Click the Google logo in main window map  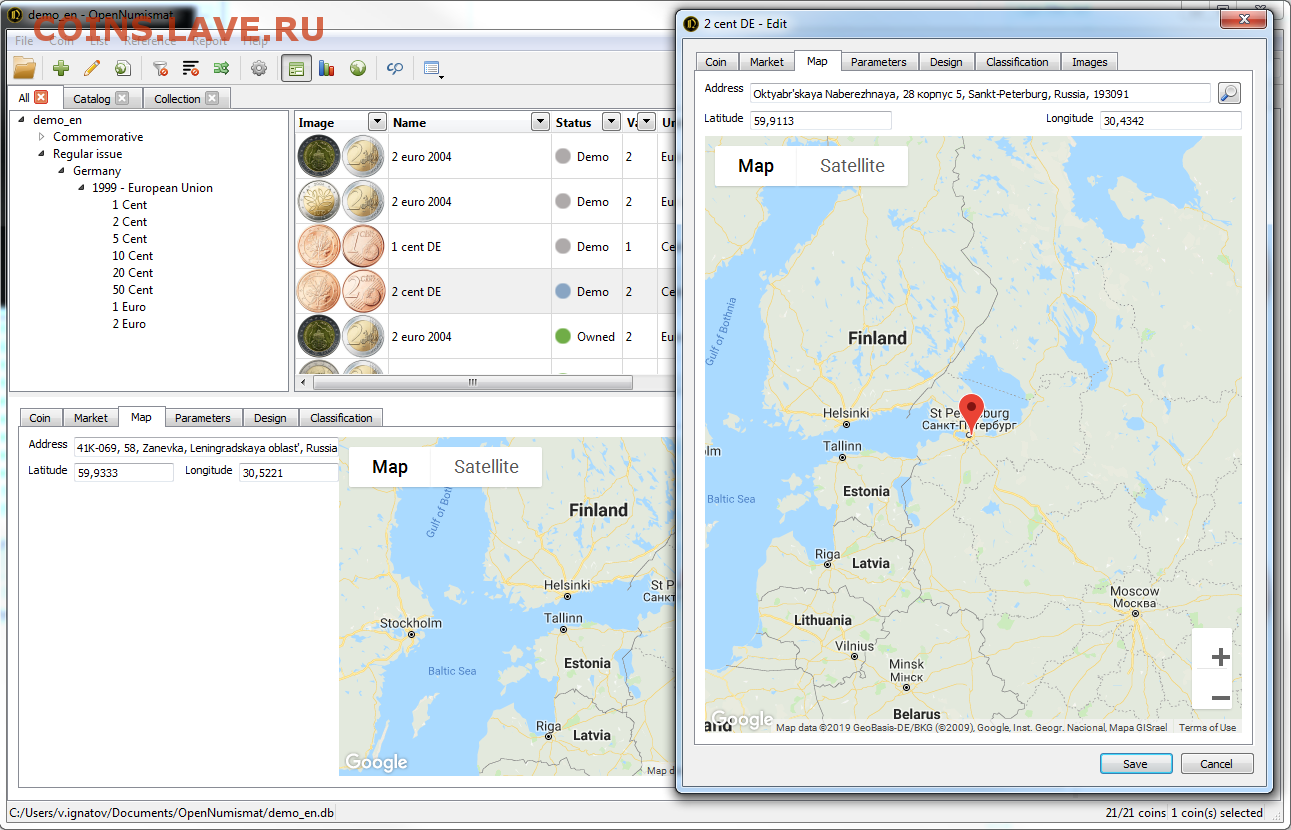click(x=376, y=763)
